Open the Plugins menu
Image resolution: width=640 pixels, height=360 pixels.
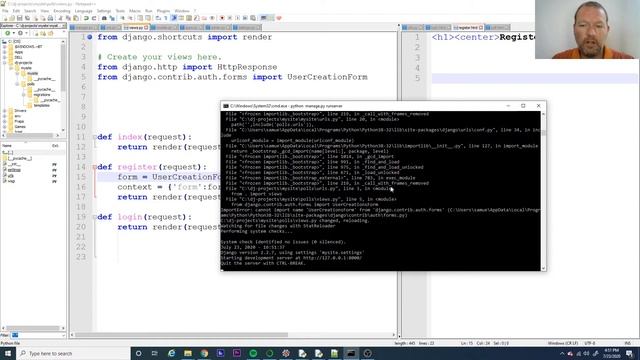[163, 11]
